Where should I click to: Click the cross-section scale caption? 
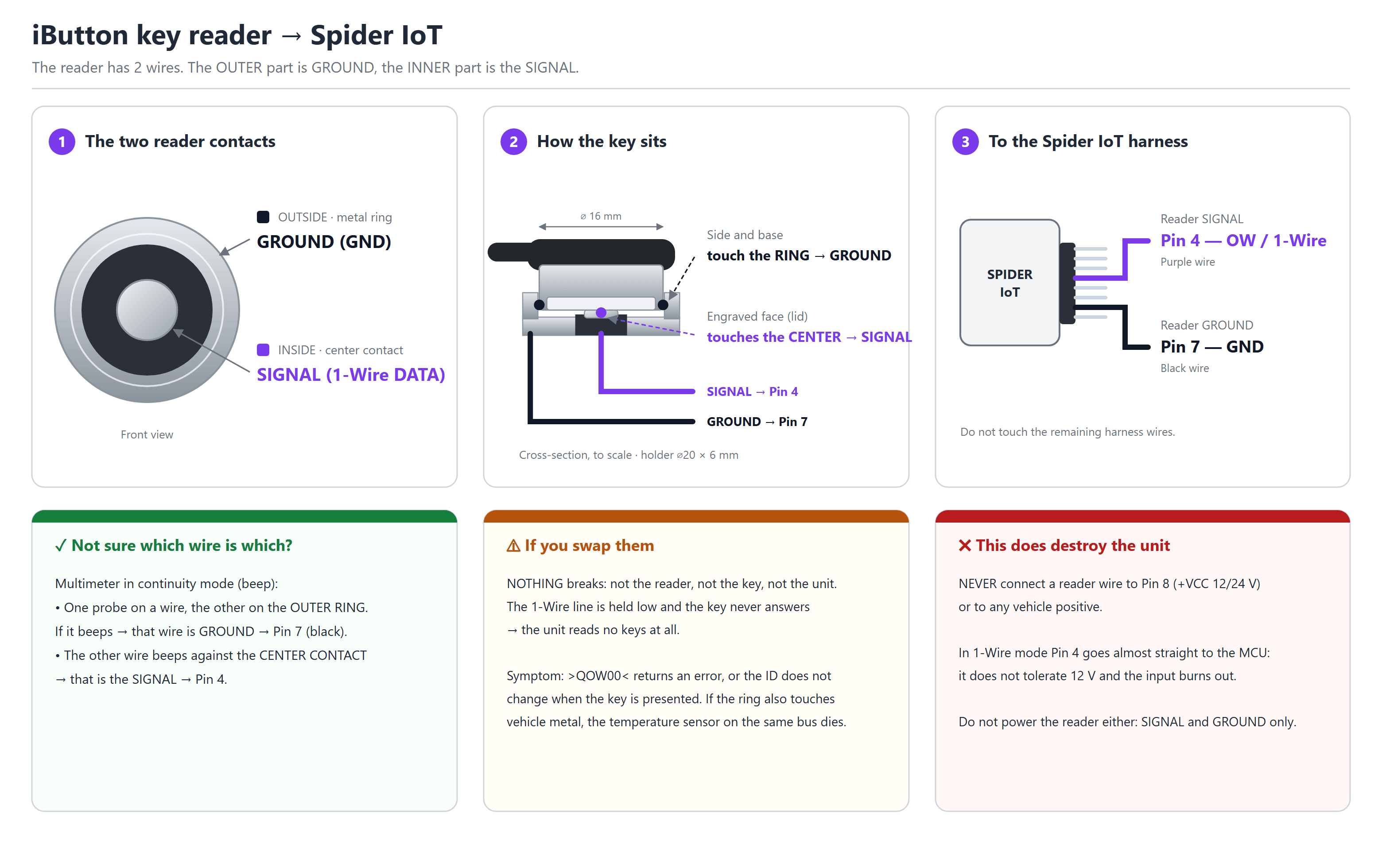pyautogui.click(x=629, y=455)
